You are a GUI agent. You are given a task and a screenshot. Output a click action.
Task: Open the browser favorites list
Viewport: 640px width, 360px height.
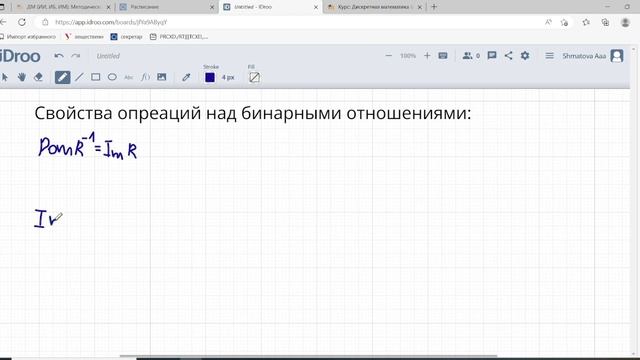[586, 22]
